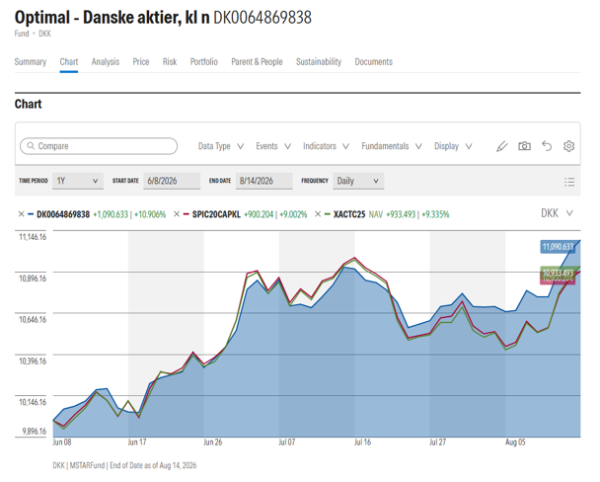The image size is (600, 482).
Task: Click the End of Date footer note
Action: [x=153, y=466]
